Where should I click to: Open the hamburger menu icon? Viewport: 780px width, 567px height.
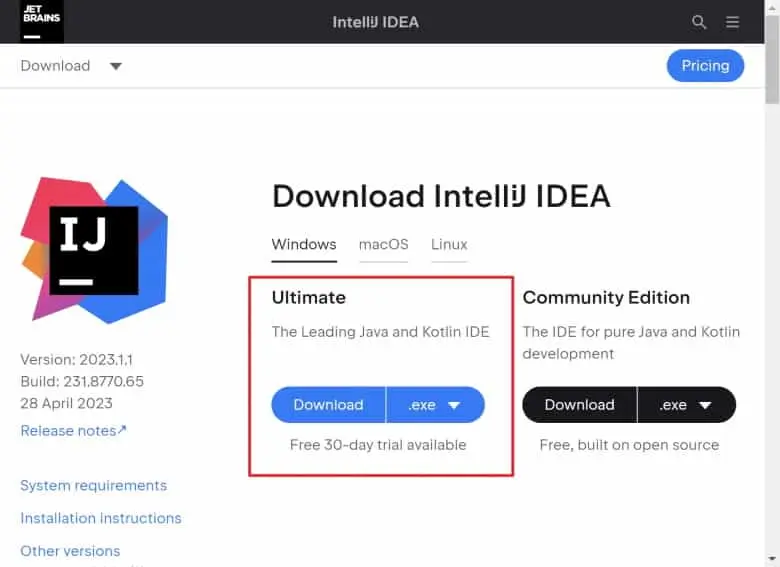(x=732, y=22)
